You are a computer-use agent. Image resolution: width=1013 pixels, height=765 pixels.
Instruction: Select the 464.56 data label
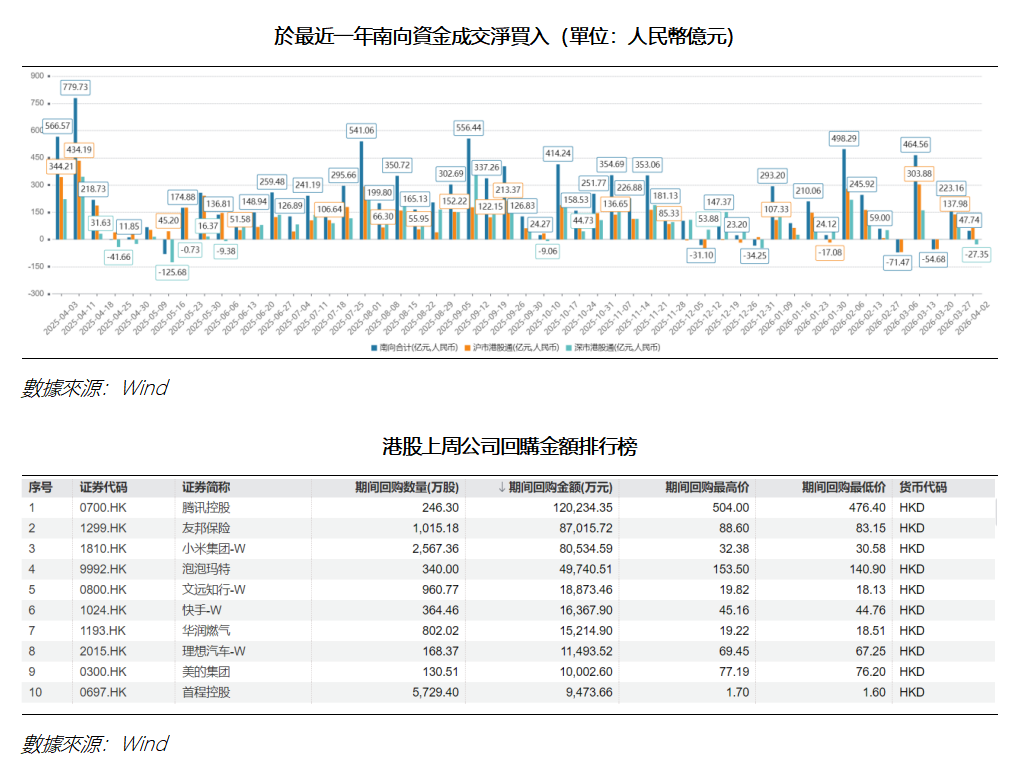pos(915,145)
